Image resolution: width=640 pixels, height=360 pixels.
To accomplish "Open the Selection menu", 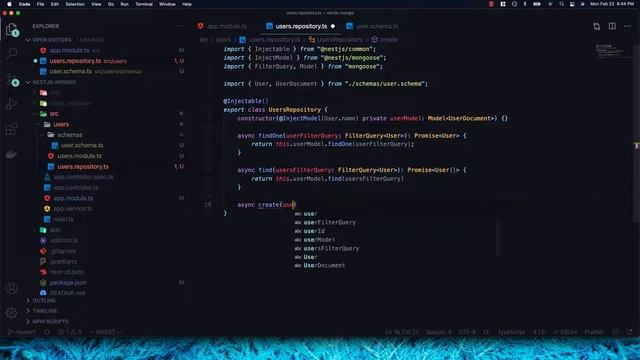I will tap(75, 4).
